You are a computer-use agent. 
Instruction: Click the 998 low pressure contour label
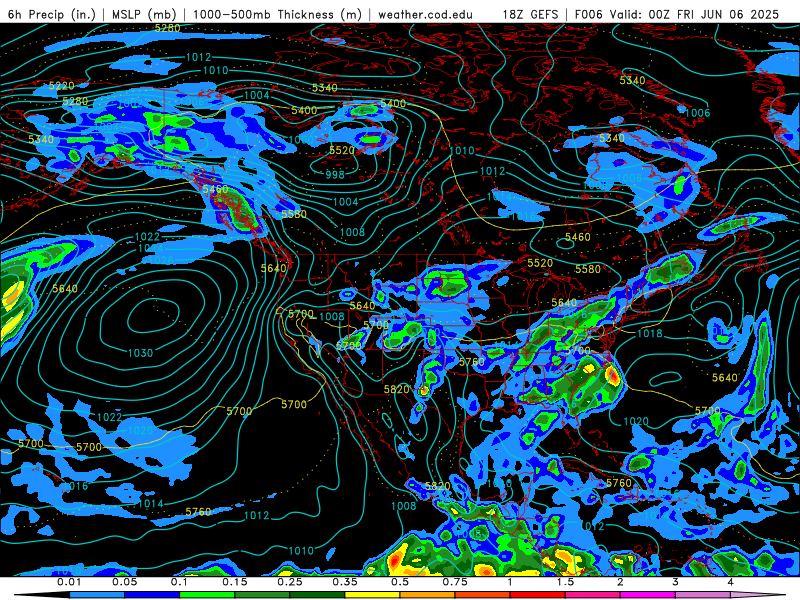(335, 174)
